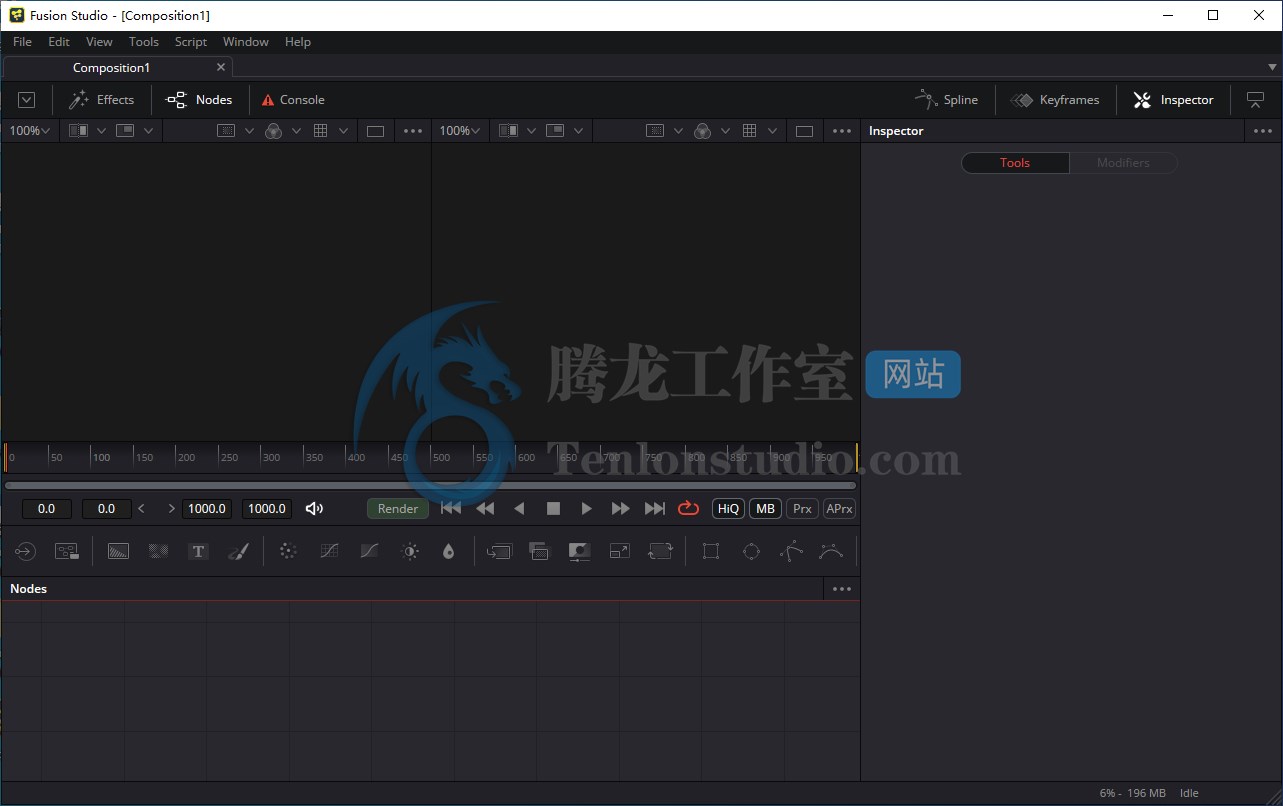Add a Channel Booleans node

pyautogui.click(x=539, y=551)
